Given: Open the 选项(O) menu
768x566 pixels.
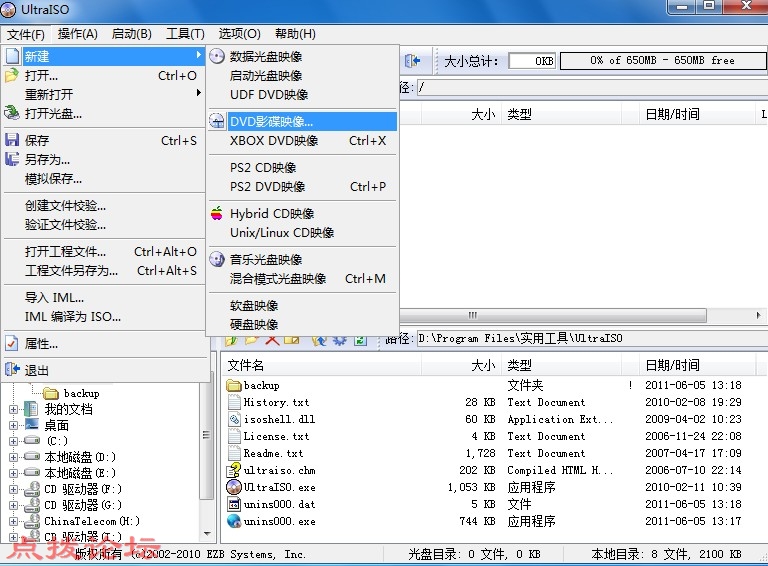Looking at the screenshot, I should [x=239, y=34].
